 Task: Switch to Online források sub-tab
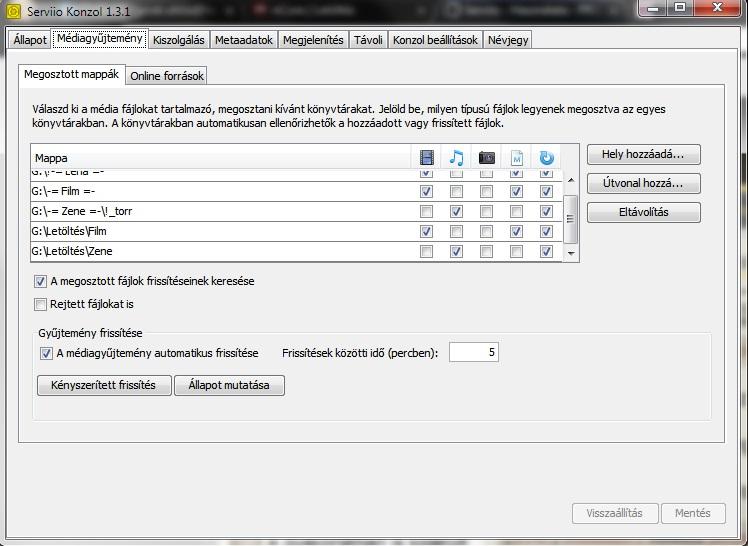tap(166, 76)
